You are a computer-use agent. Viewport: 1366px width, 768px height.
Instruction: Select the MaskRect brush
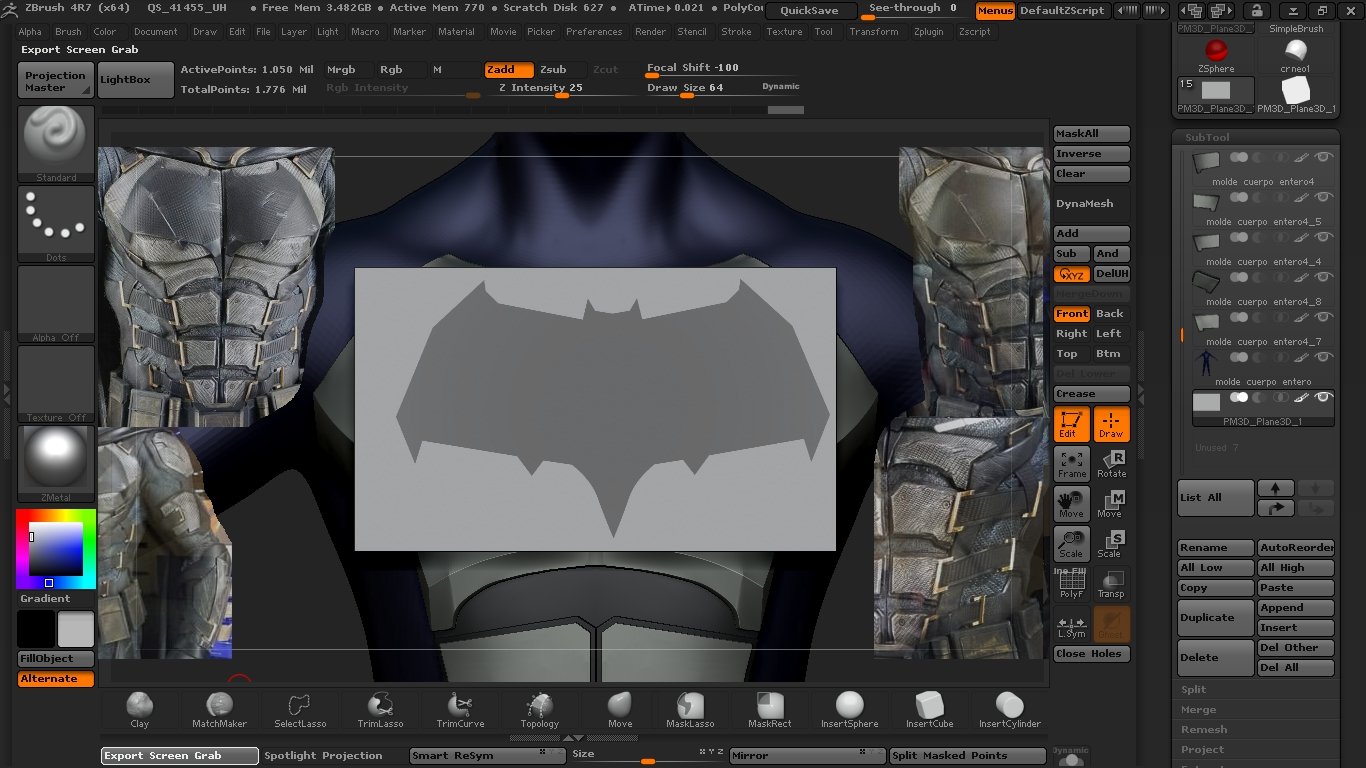769,709
